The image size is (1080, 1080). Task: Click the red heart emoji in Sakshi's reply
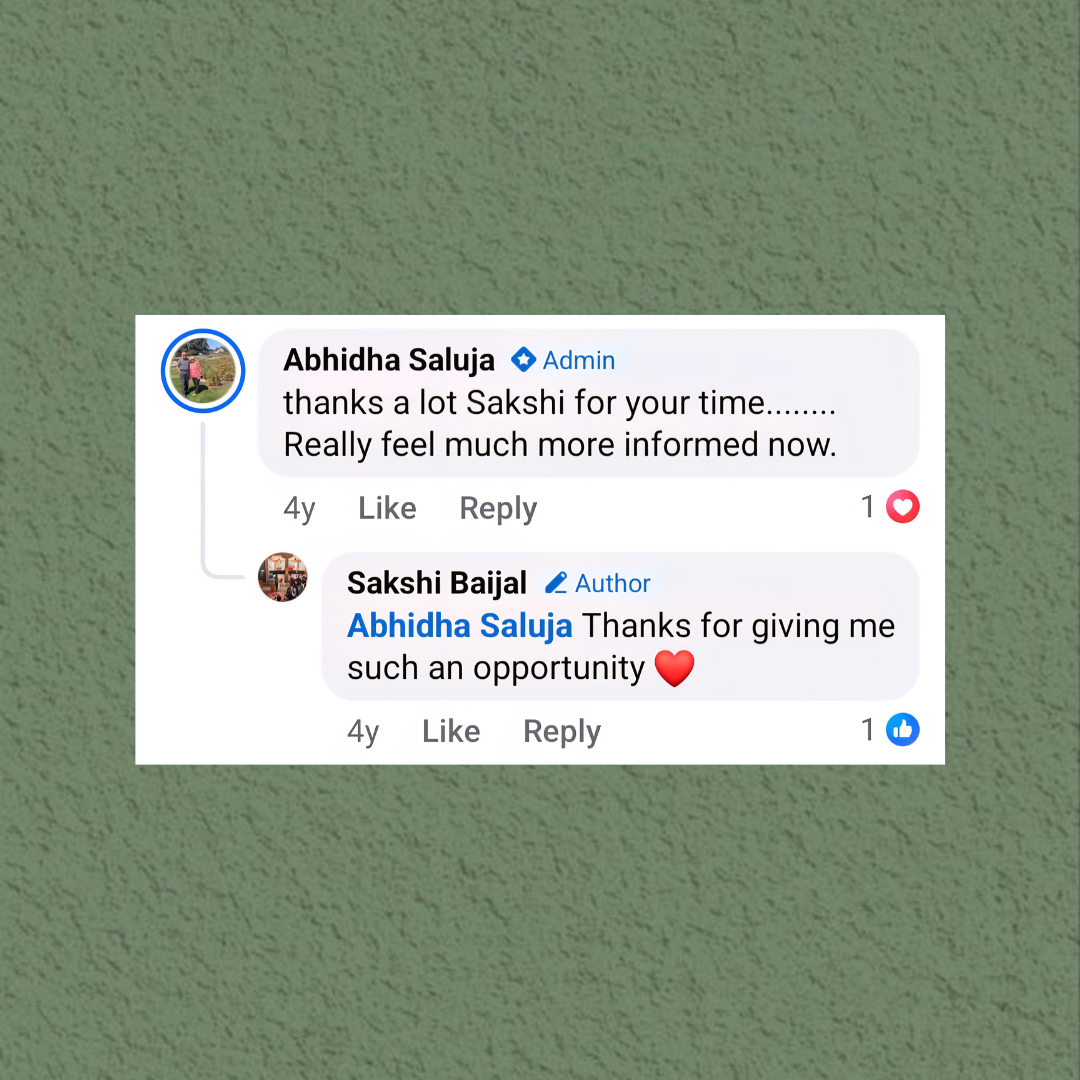pos(674,668)
